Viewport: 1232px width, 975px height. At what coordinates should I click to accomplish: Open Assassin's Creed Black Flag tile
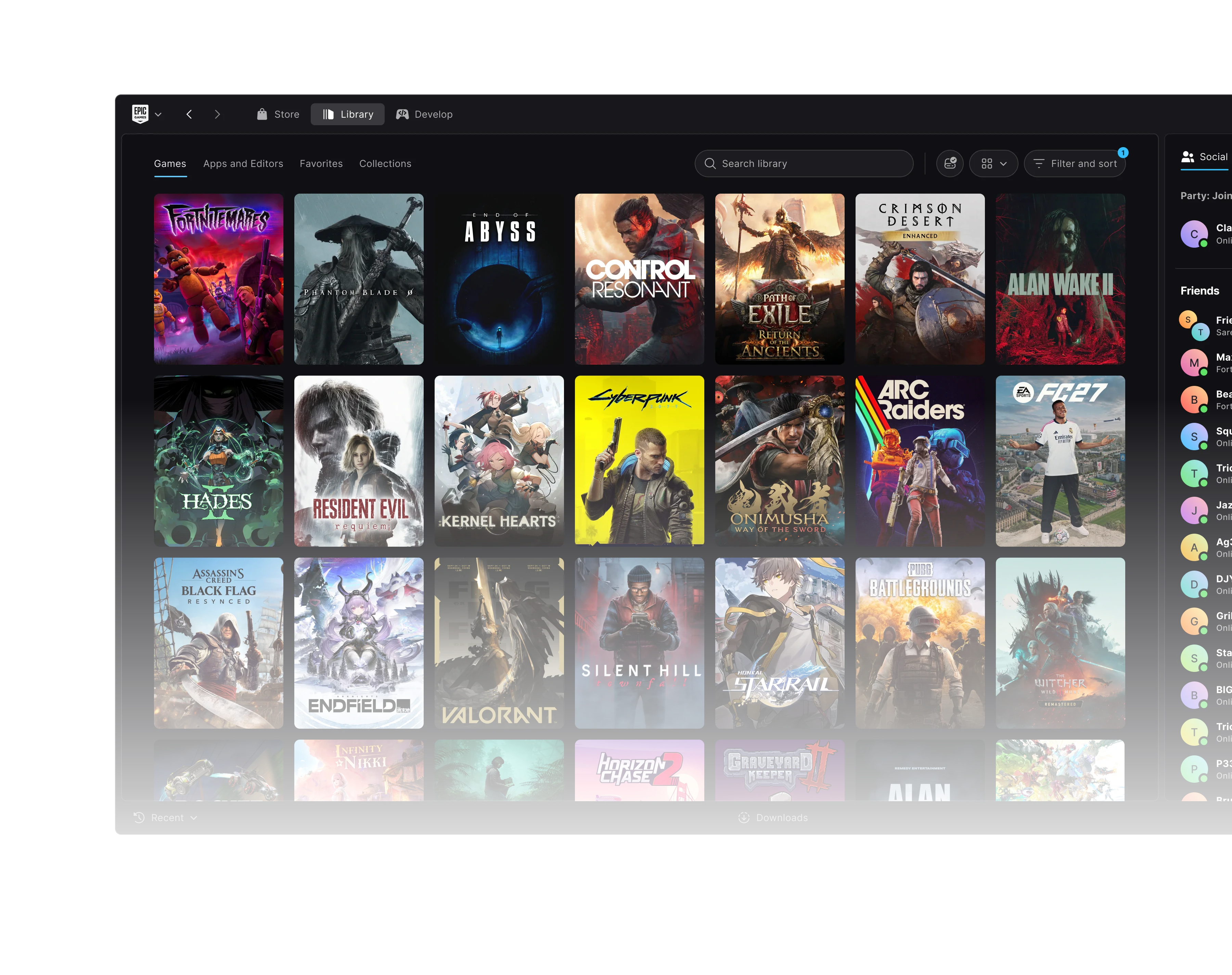pos(219,643)
